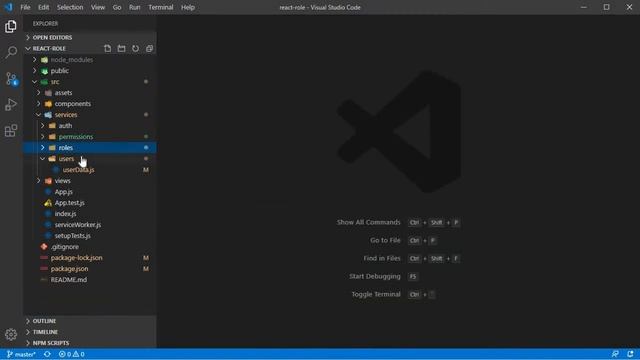
Task: Open notifications bell in status bar
Action: tap(631, 354)
